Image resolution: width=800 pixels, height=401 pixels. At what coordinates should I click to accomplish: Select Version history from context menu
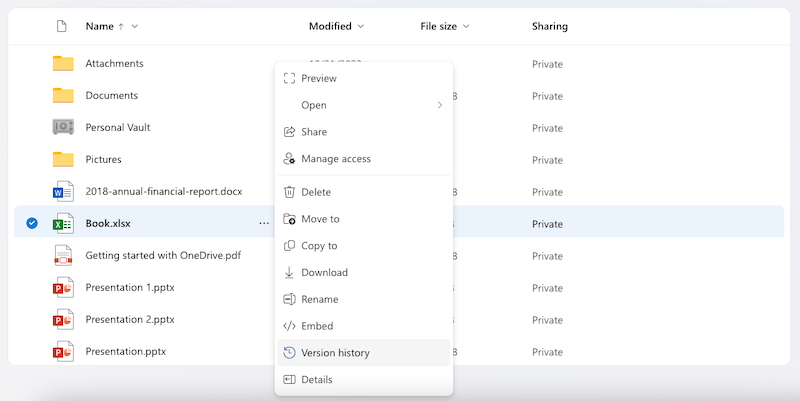pos(335,353)
